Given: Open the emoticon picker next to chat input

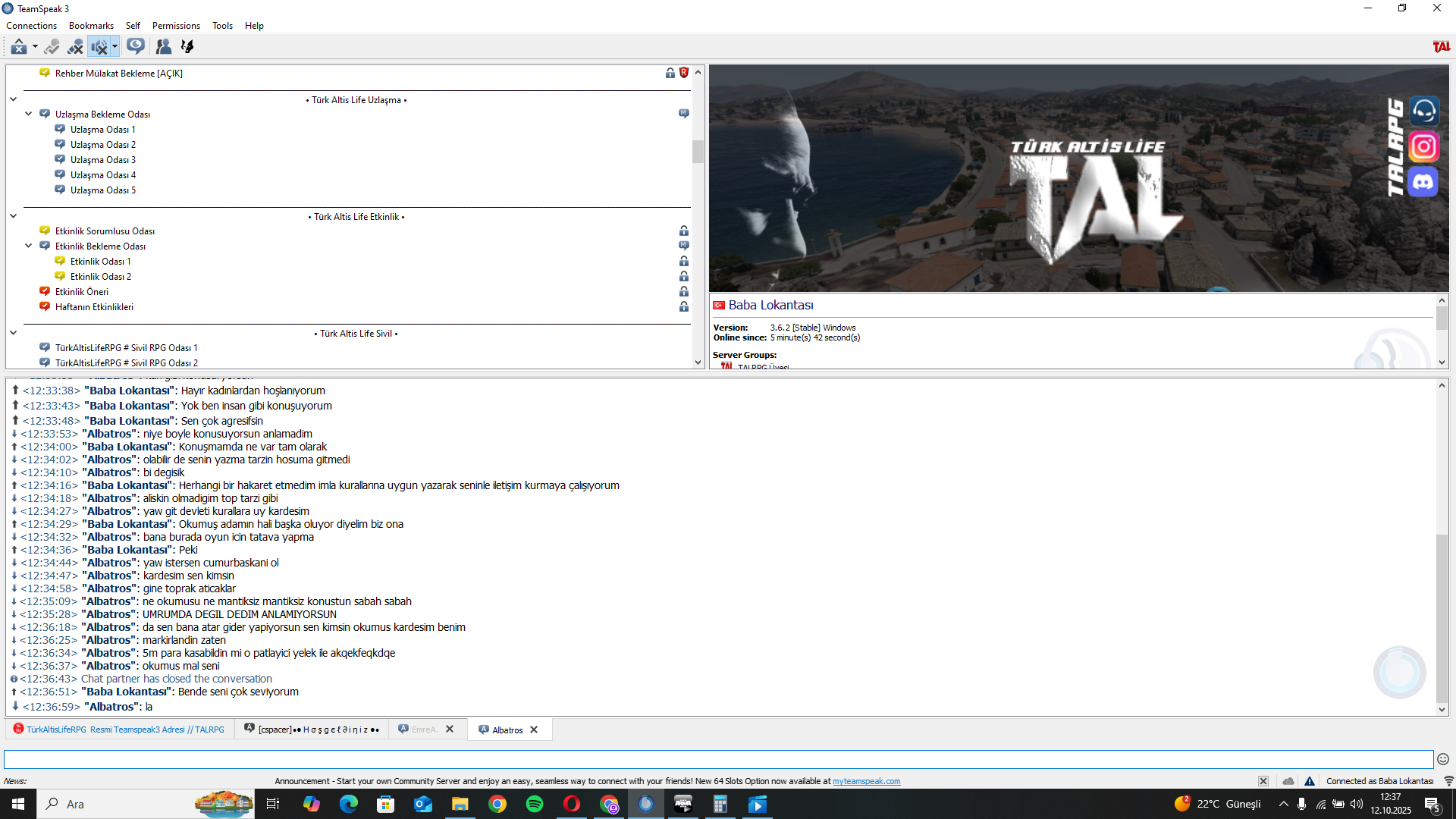Looking at the screenshot, I should pyautogui.click(x=1443, y=759).
